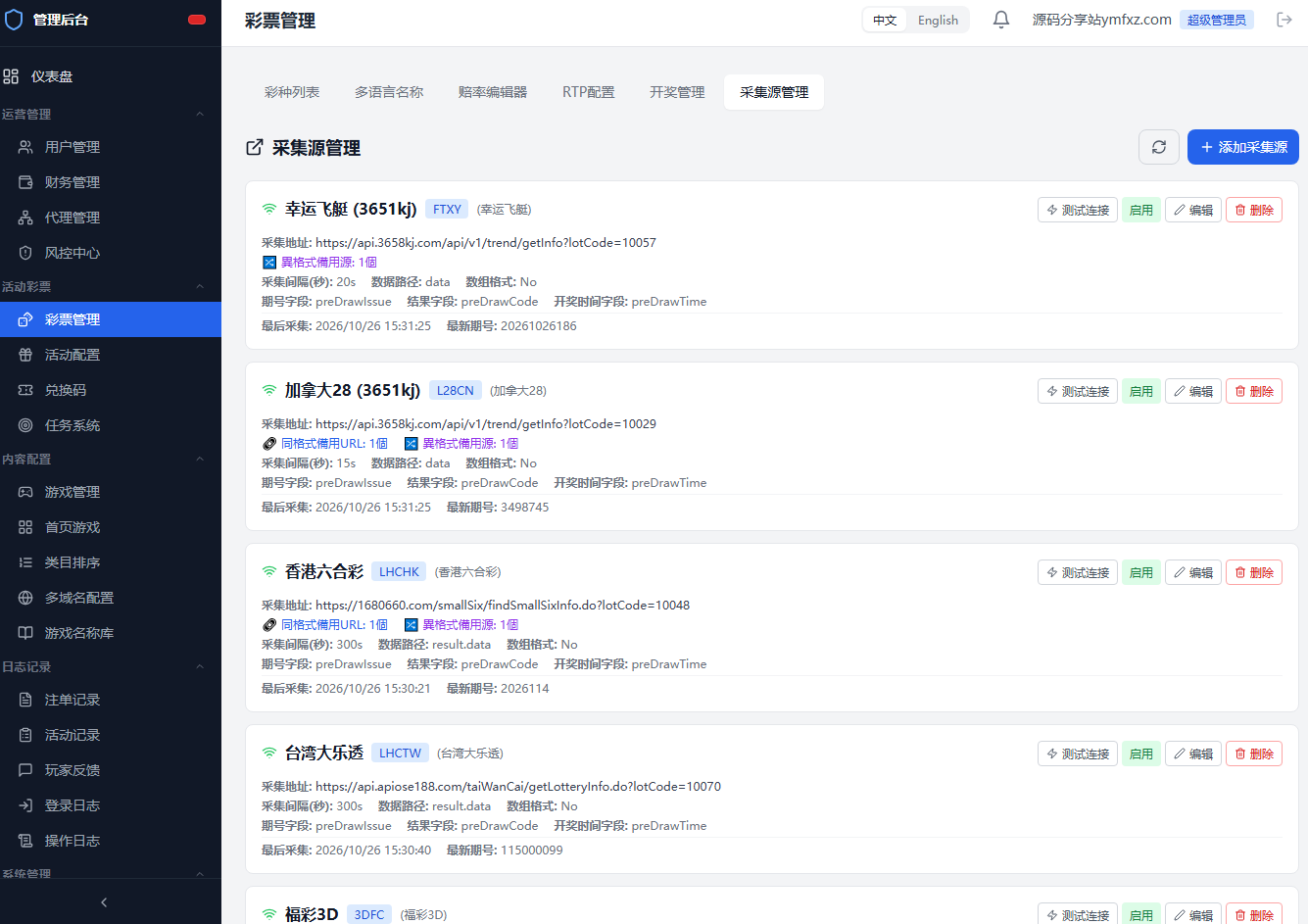
Task: Click the red indicator beside 管理后台
Action: pyautogui.click(x=197, y=20)
